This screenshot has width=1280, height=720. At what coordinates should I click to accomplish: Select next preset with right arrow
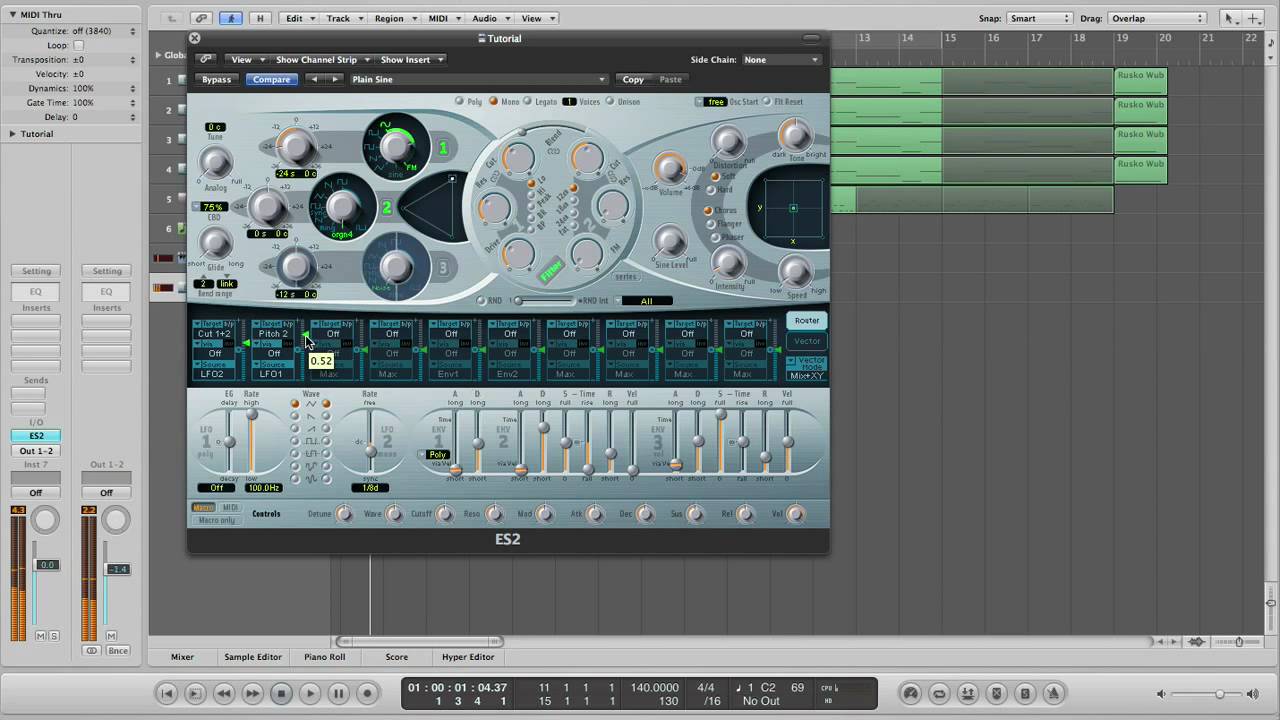[x=335, y=79]
